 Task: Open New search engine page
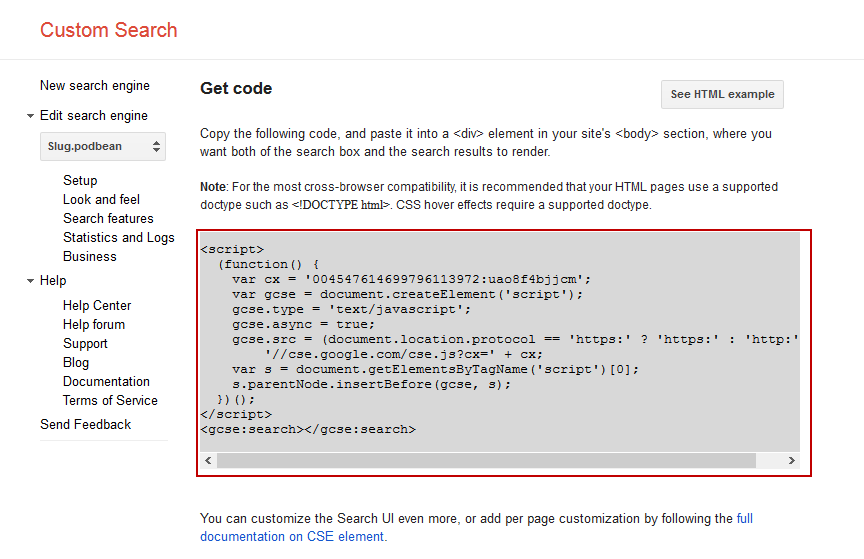point(95,85)
